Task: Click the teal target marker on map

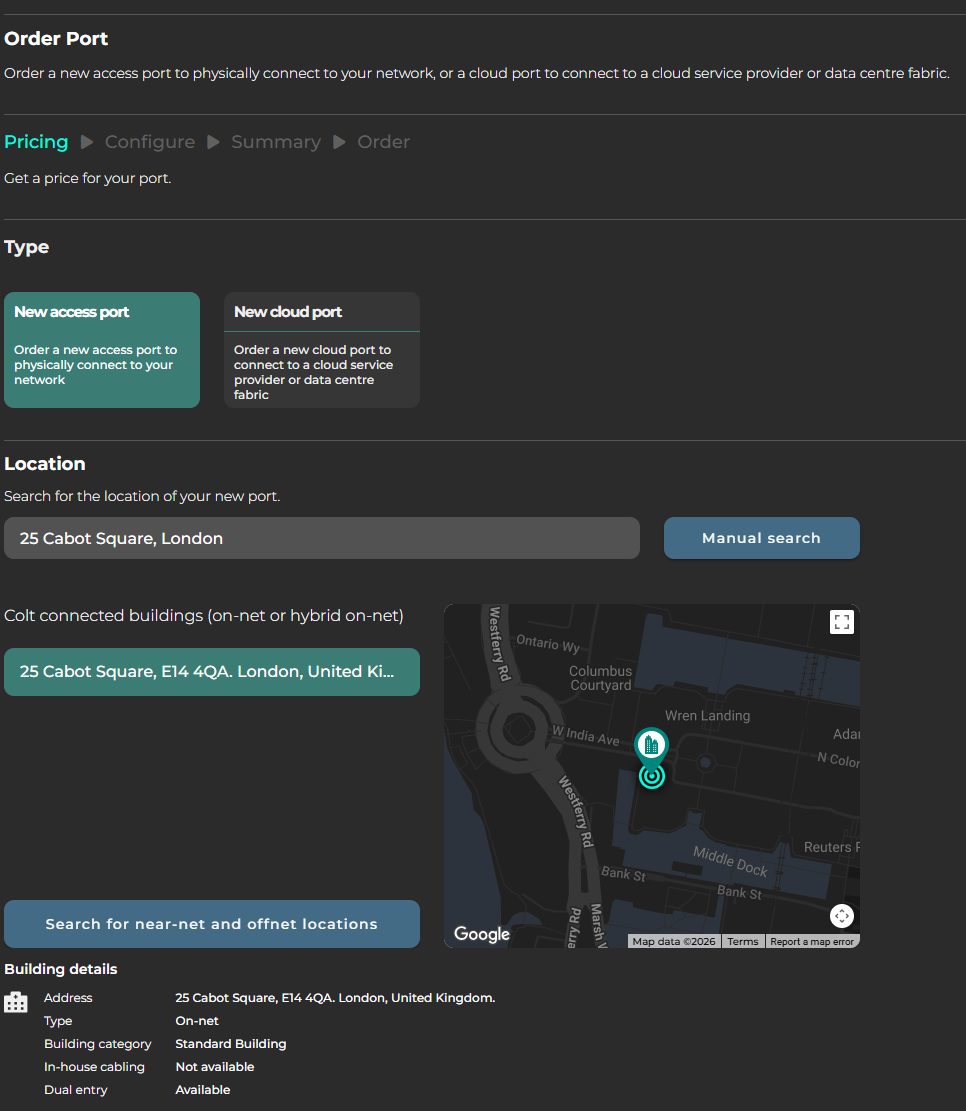Action: [652, 777]
